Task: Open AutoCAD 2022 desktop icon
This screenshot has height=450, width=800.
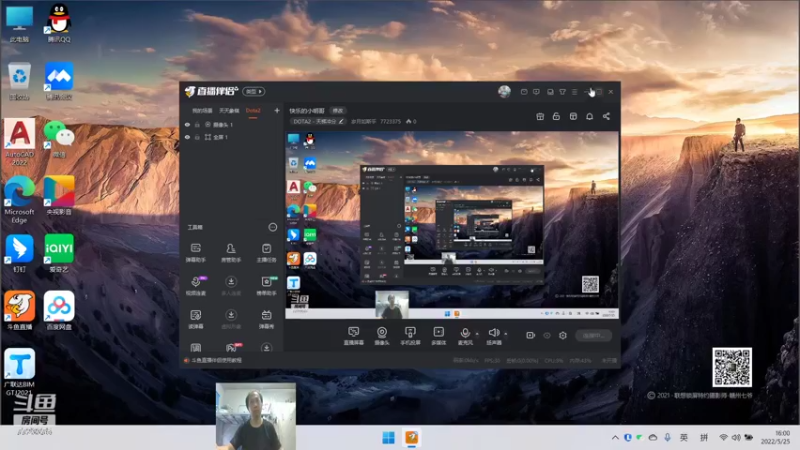Action: [20, 142]
